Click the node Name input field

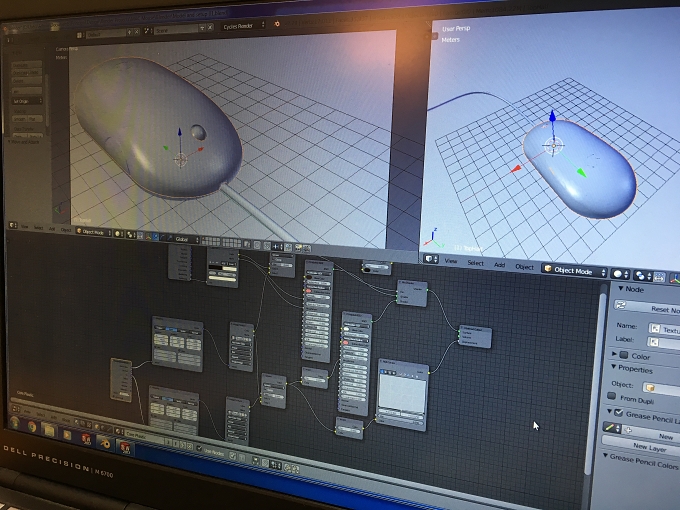pos(664,329)
